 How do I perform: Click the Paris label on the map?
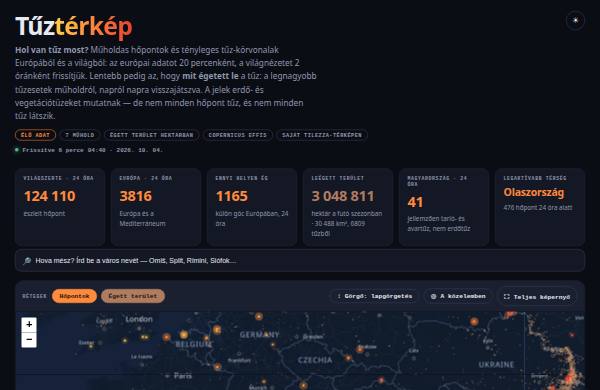click(183, 376)
